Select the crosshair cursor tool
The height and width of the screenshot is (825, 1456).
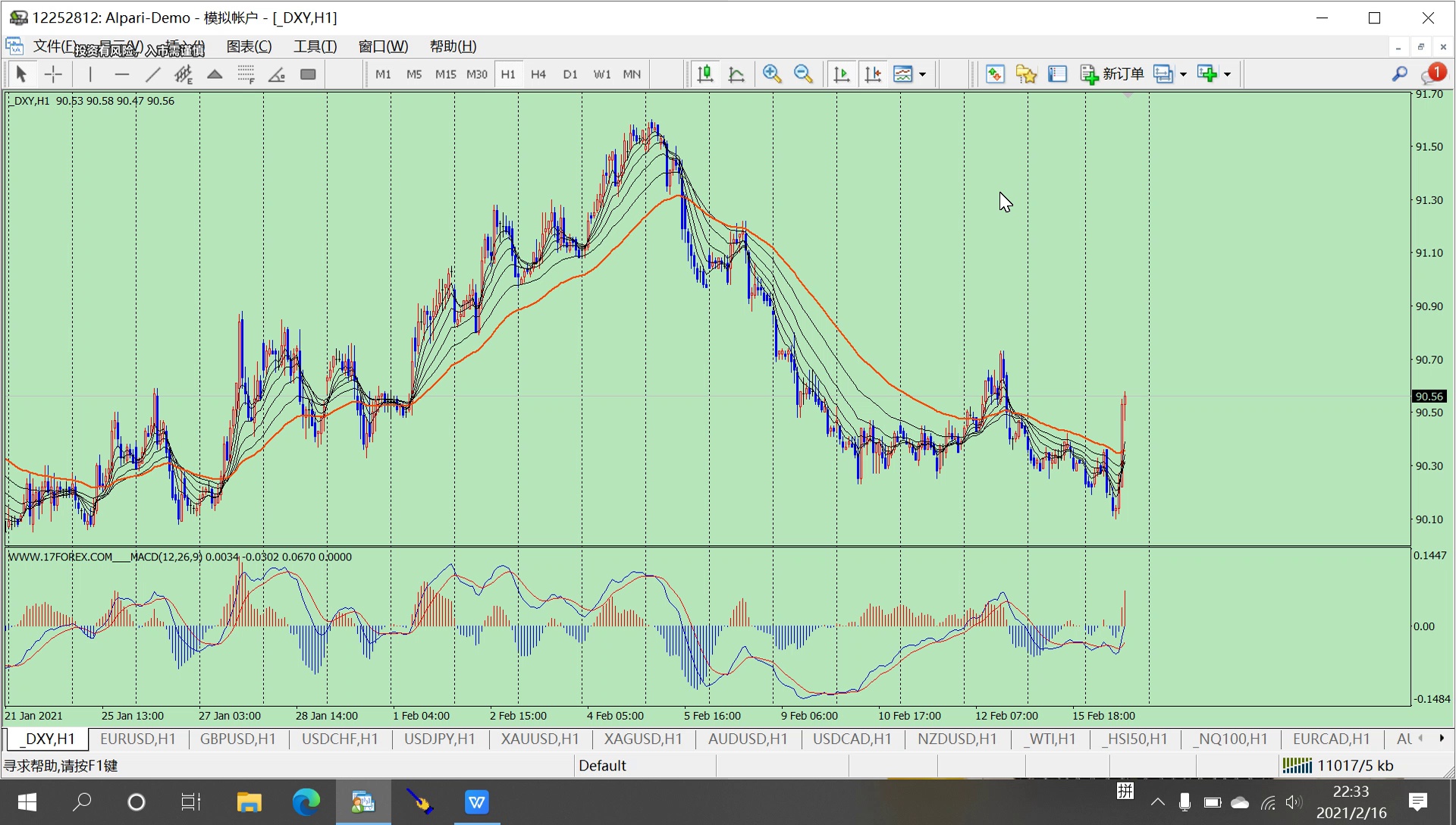53,74
